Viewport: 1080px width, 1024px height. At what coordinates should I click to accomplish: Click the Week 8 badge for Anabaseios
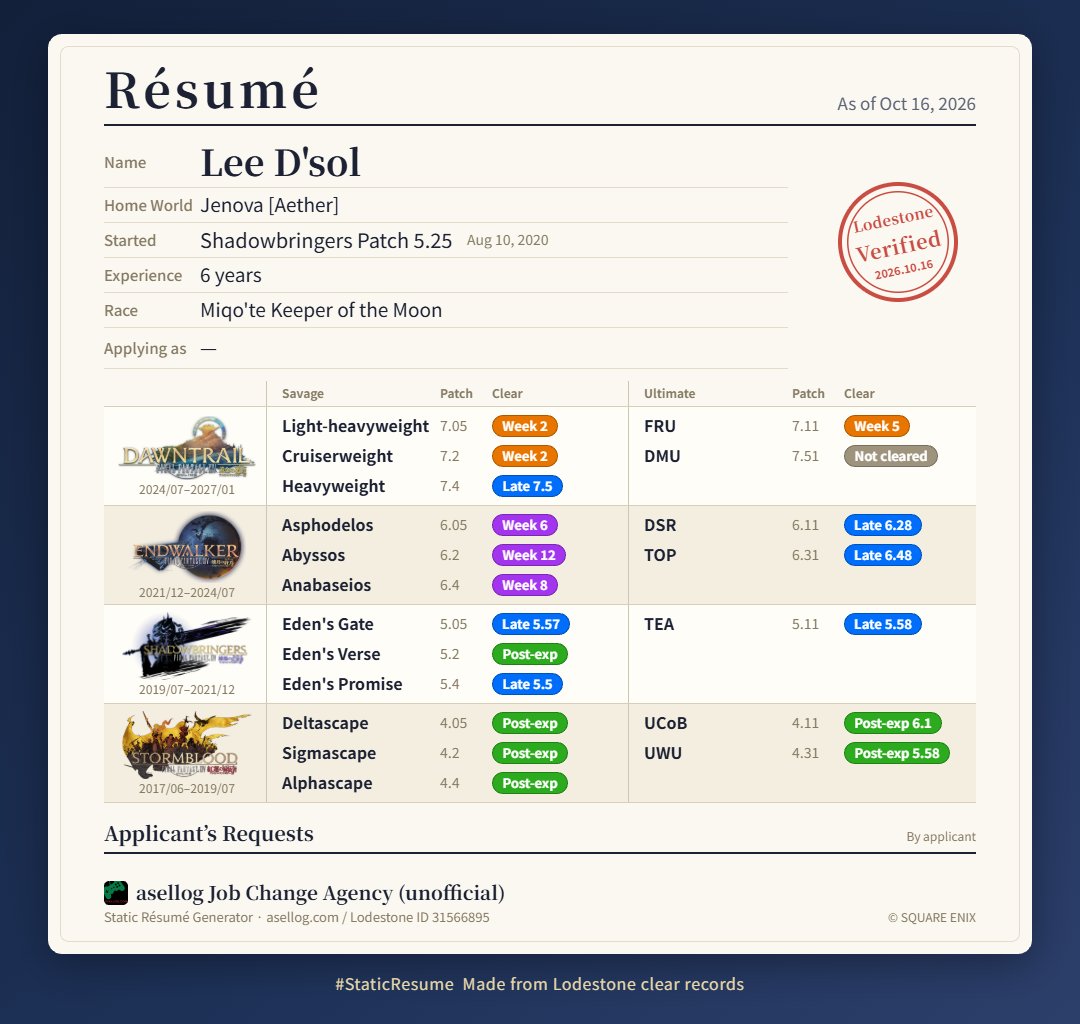[525, 585]
